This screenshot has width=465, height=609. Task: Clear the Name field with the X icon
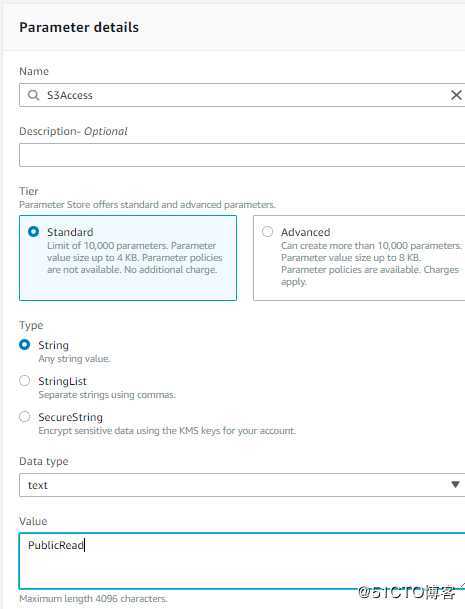tap(456, 95)
